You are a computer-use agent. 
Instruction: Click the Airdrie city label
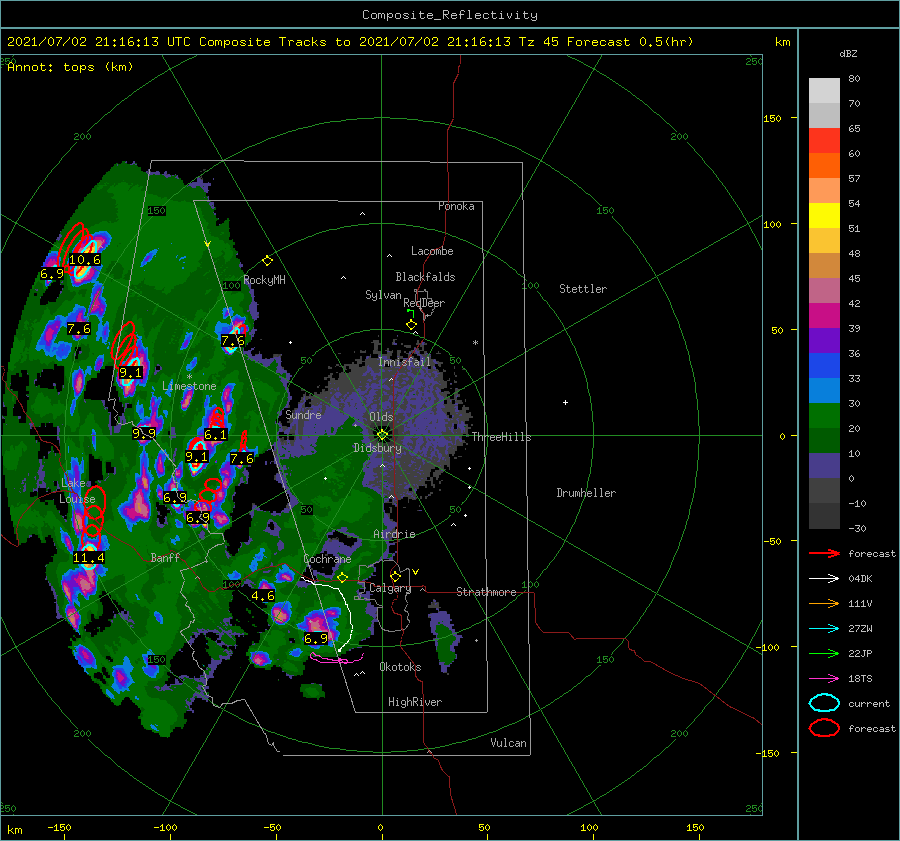394,534
